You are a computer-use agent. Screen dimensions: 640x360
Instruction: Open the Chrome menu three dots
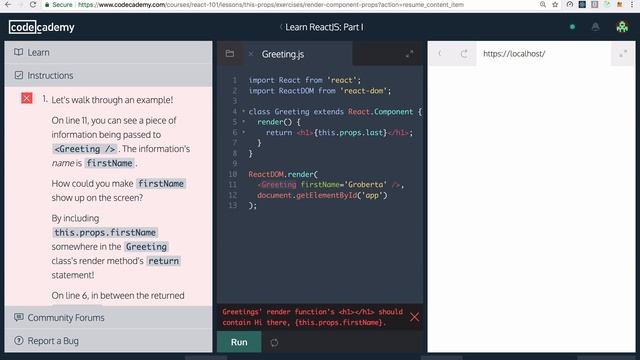(632, 4)
